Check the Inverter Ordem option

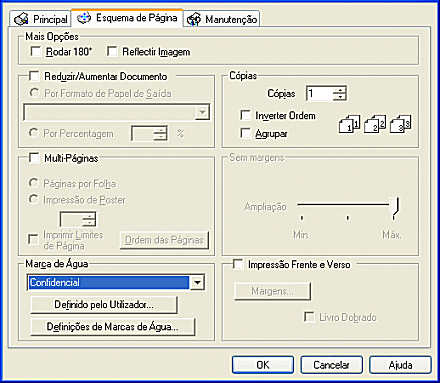pyautogui.click(x=245, y=115)
